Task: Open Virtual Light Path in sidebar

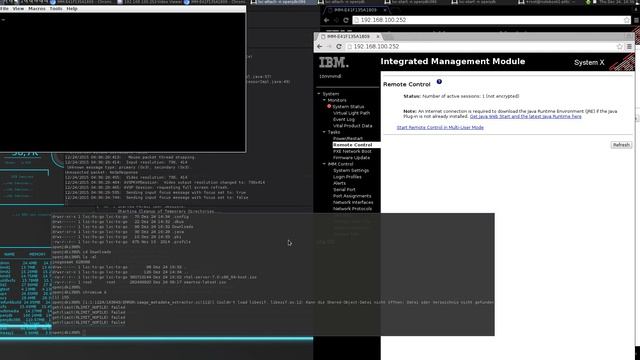Action: click(x=351, y=113)
